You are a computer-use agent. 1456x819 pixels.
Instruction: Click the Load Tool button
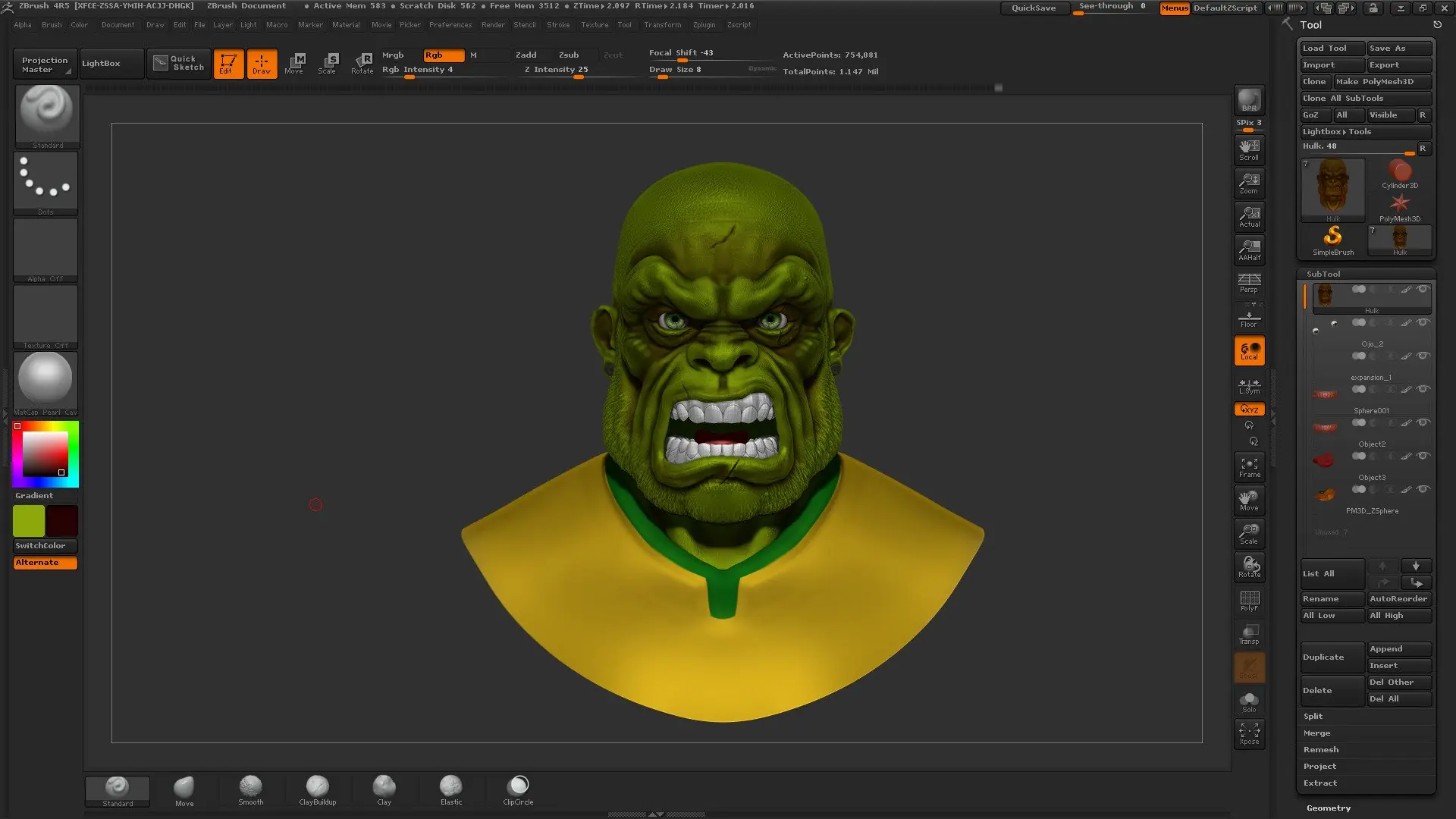pos(1332,49)
